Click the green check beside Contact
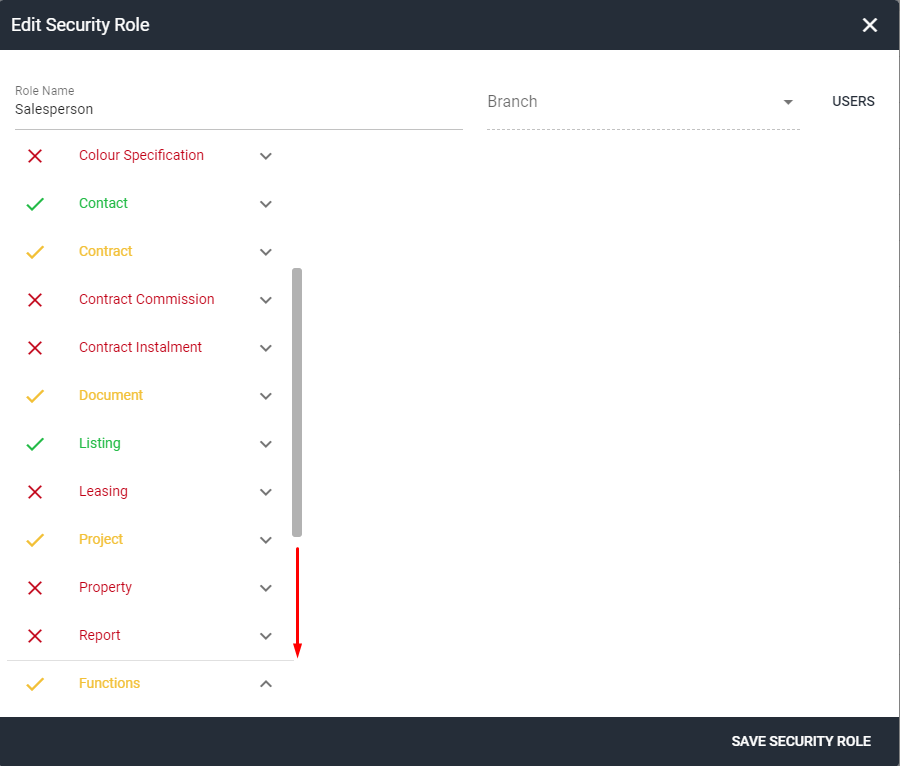 [x=36, y=204]
